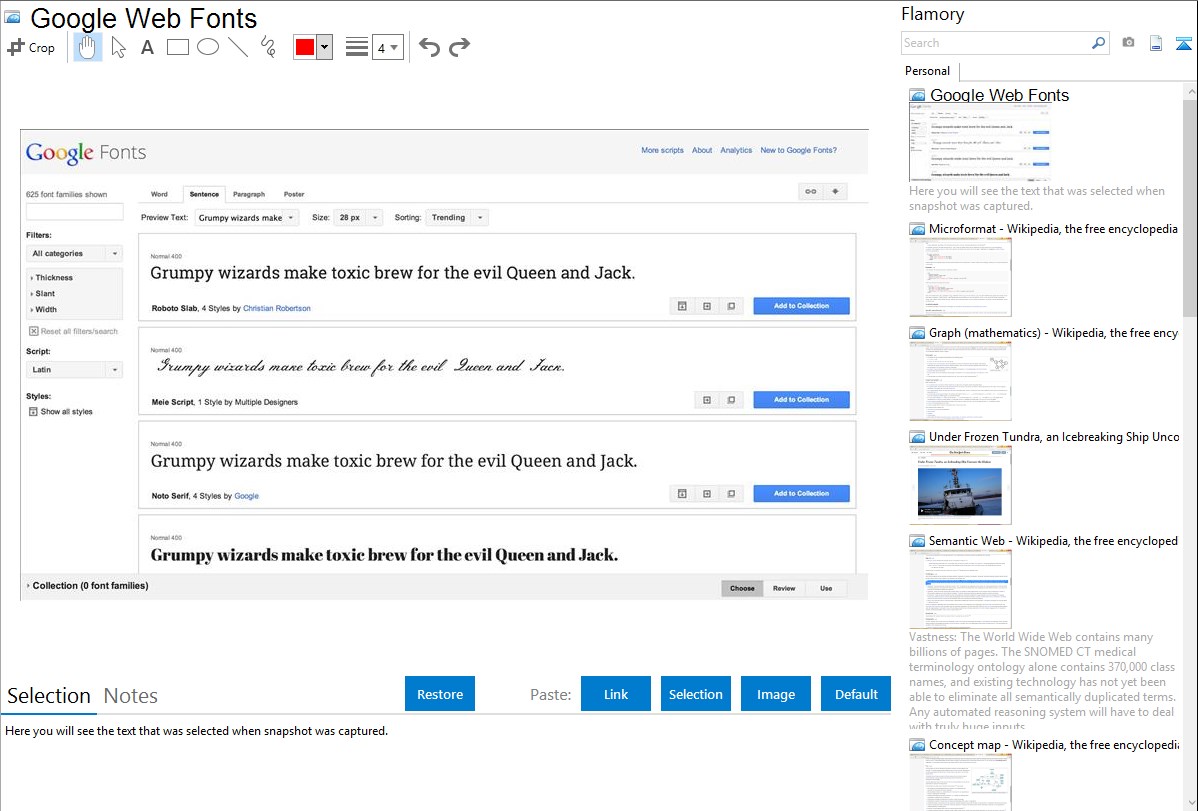Select the text annotation tool
The width and height of the screenshot is (1198, 811).
click(147, 47)
